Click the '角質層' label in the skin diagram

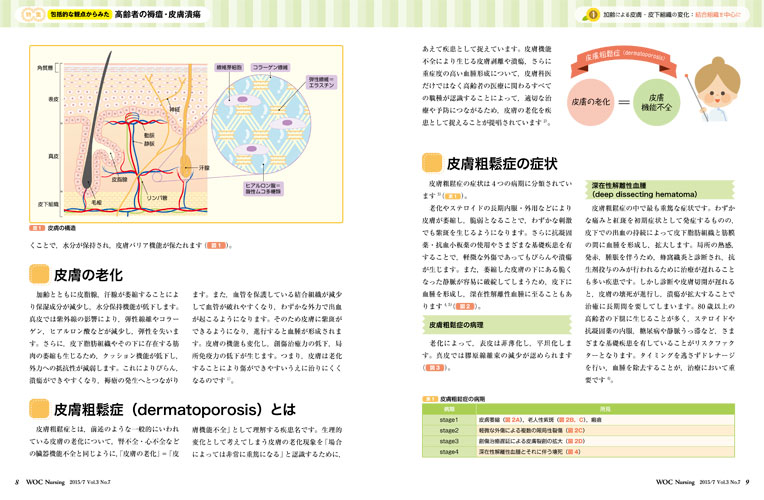click(x=45, y=68)
